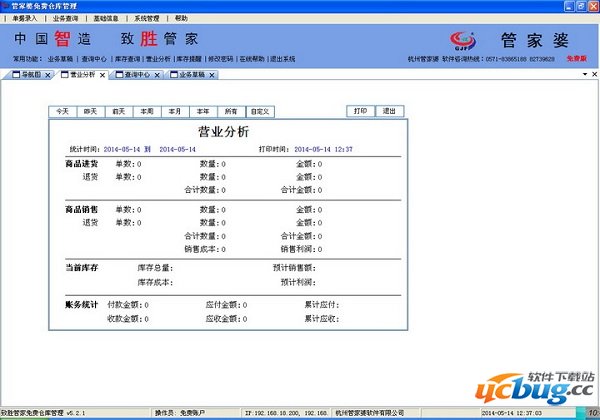The image size is (600, 420).
Task: Click the 业务草稿 shortcut link in 常用功能
Action: [x=60, y=59]
